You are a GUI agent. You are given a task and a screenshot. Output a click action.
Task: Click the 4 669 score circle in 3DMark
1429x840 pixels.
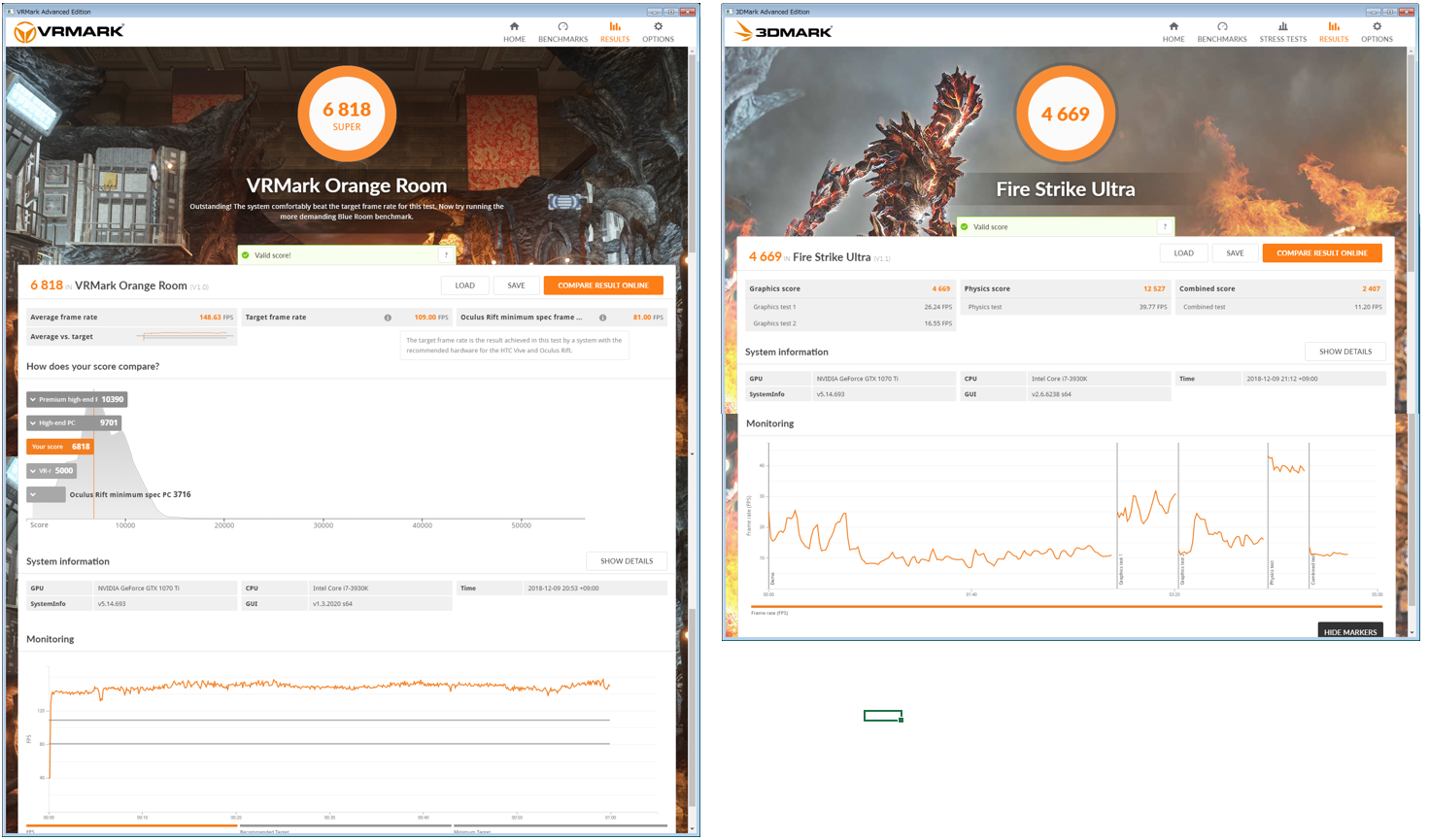click(1066, 115)
